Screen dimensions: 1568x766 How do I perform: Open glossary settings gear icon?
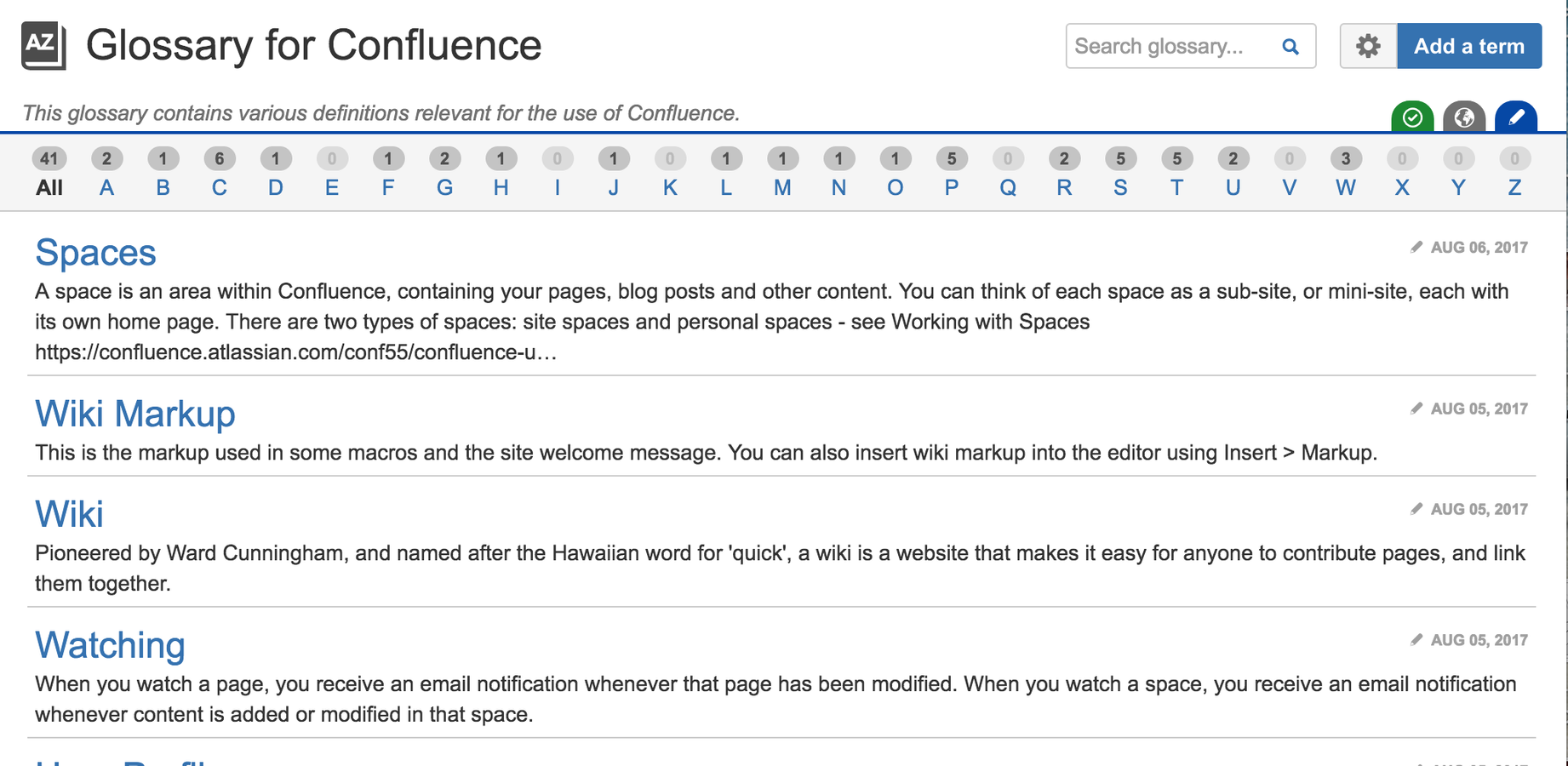point(1368,46)
